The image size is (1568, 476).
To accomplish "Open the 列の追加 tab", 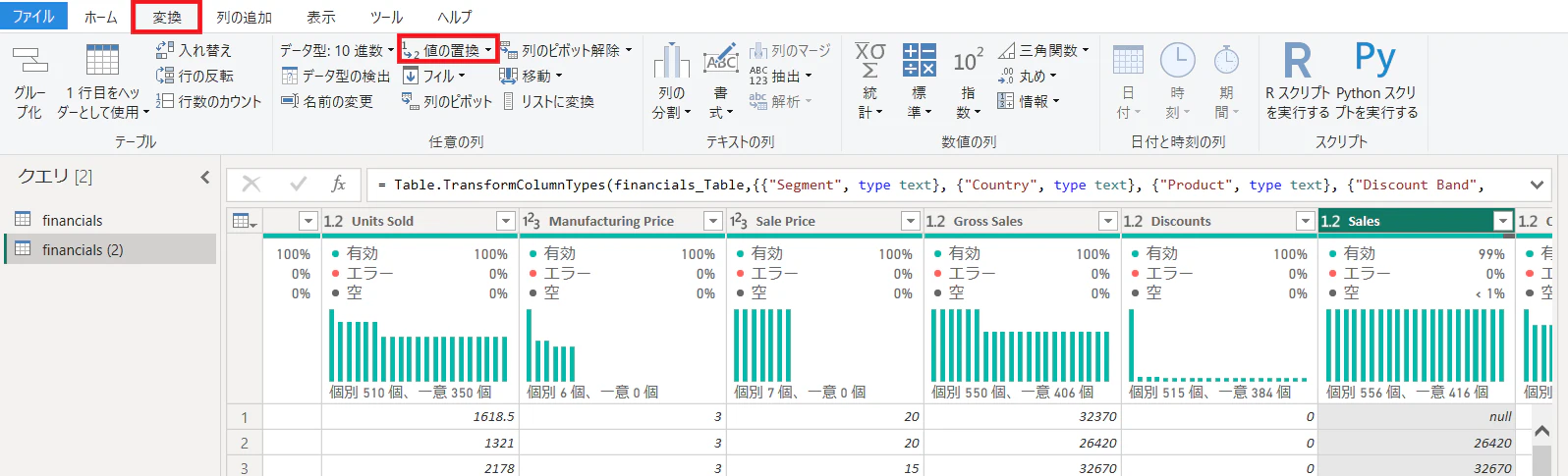I will (244, 17).
